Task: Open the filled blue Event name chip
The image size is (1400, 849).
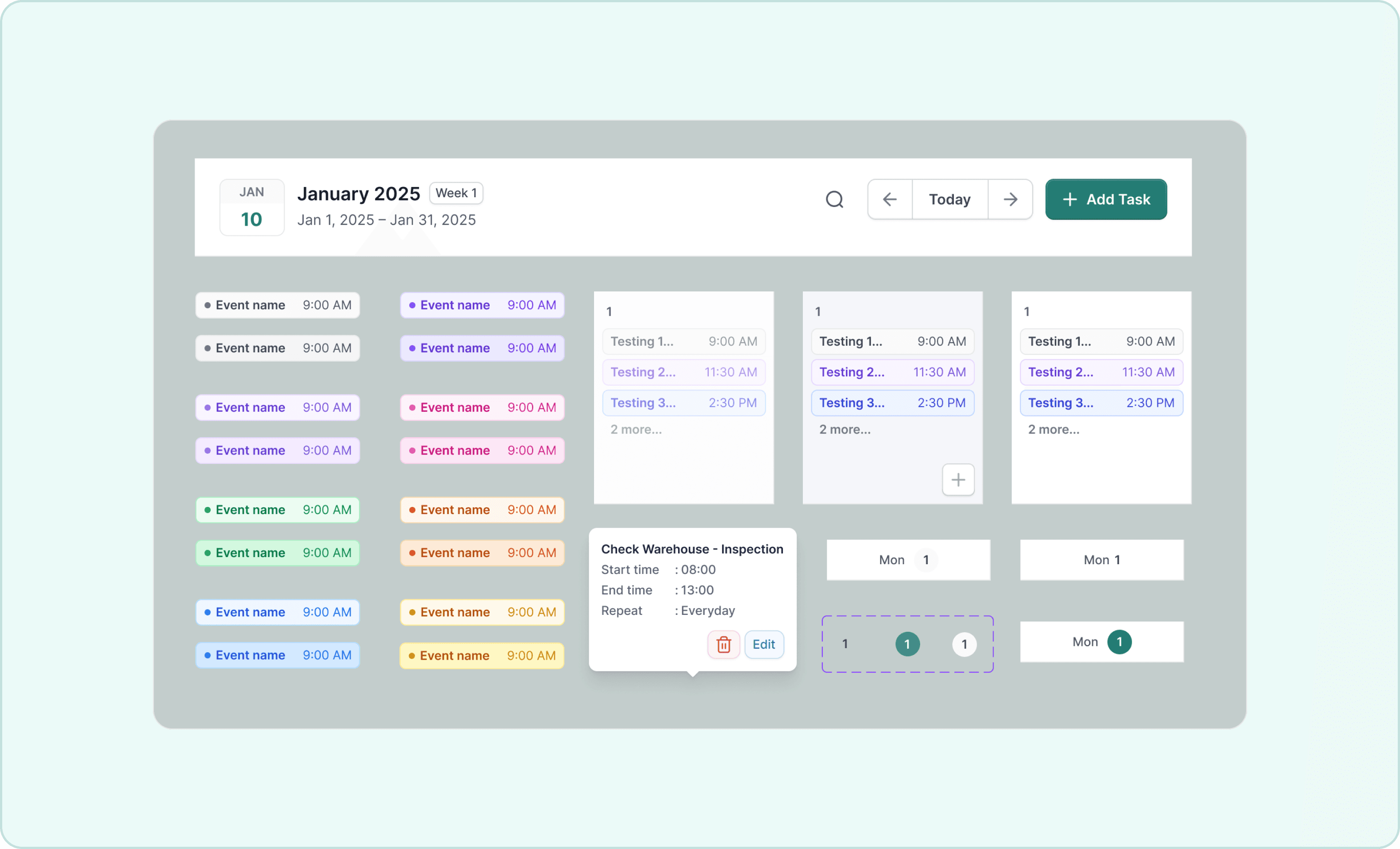Action: click(278, 655)
